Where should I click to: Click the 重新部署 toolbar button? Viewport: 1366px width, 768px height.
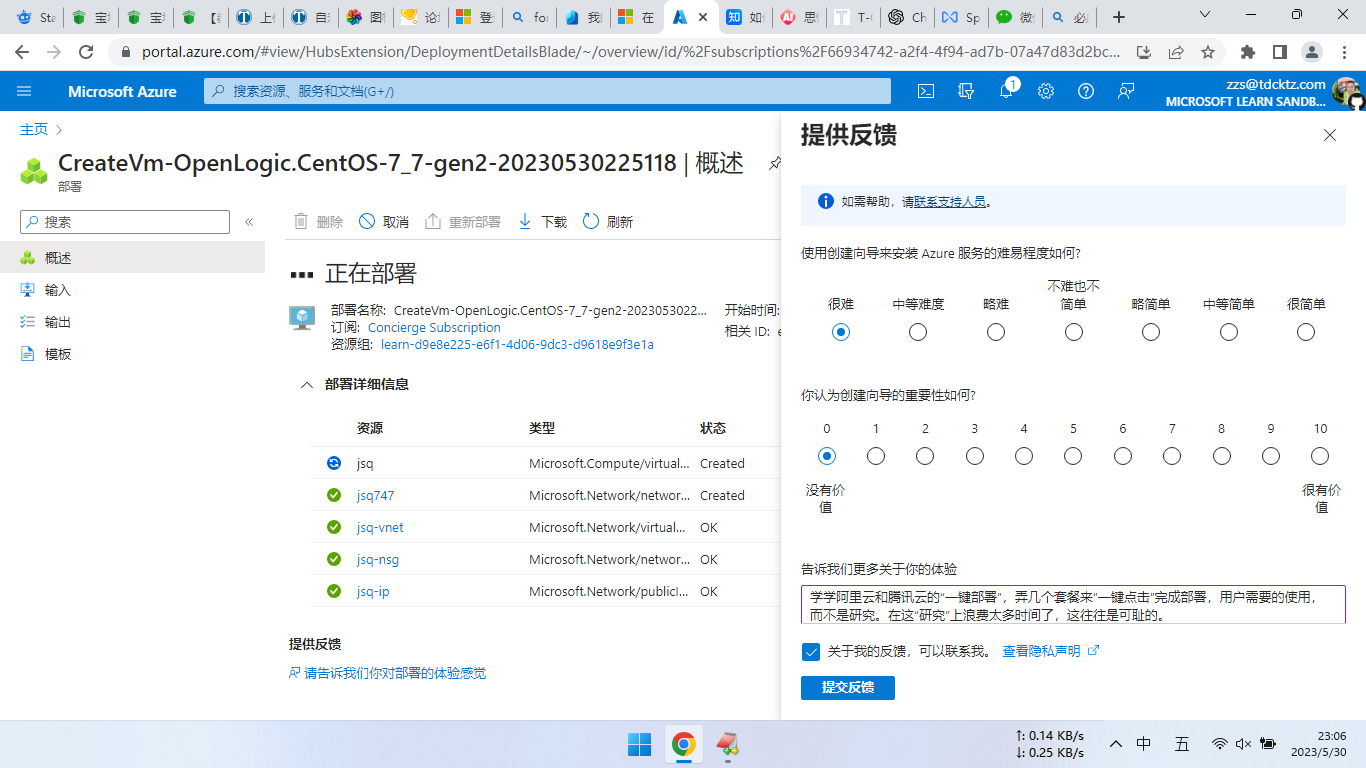click(463, 222)
